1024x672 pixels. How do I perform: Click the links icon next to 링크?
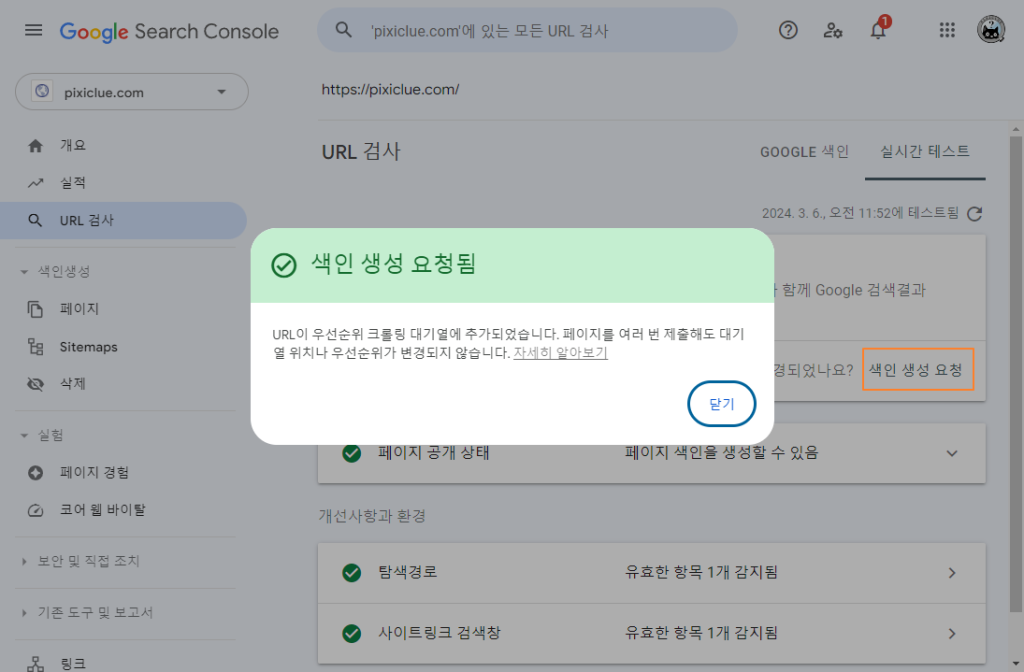click(x=35, y=664)
